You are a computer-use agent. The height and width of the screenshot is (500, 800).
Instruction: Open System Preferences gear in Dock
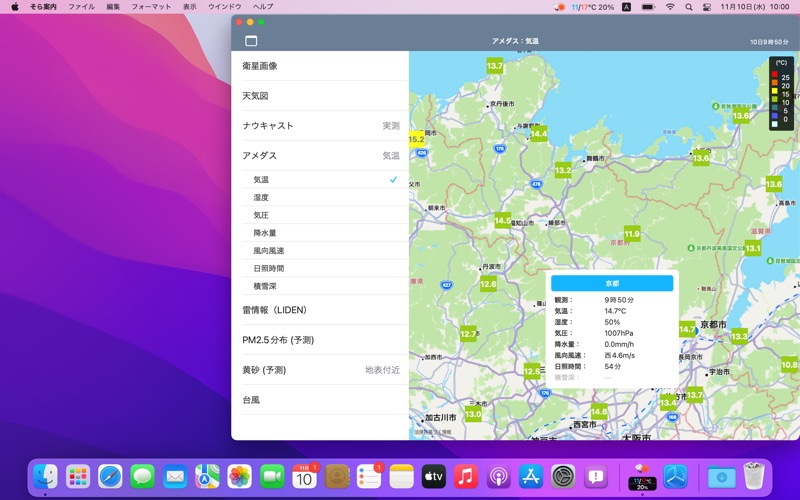[x=563, y=477]
